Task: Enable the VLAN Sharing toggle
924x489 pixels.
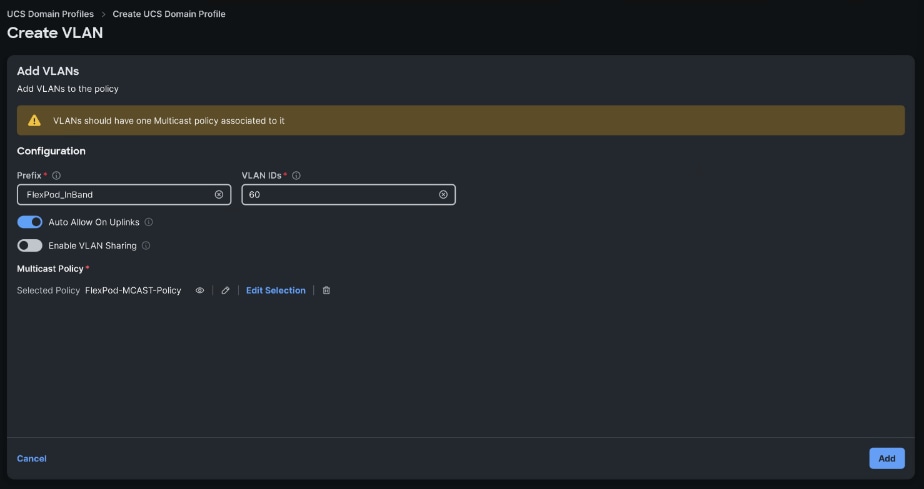Action: click(x=29, y=246)
